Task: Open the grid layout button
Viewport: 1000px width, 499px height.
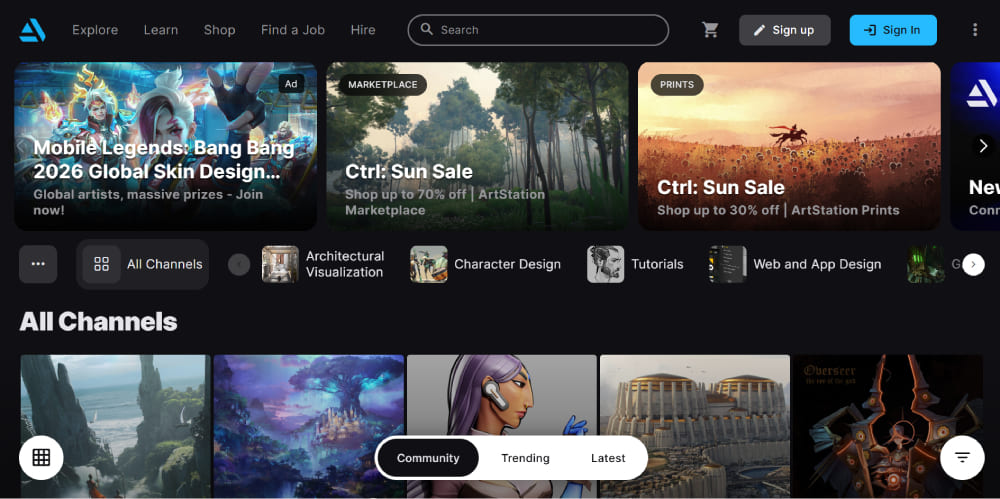Action: 41,458
